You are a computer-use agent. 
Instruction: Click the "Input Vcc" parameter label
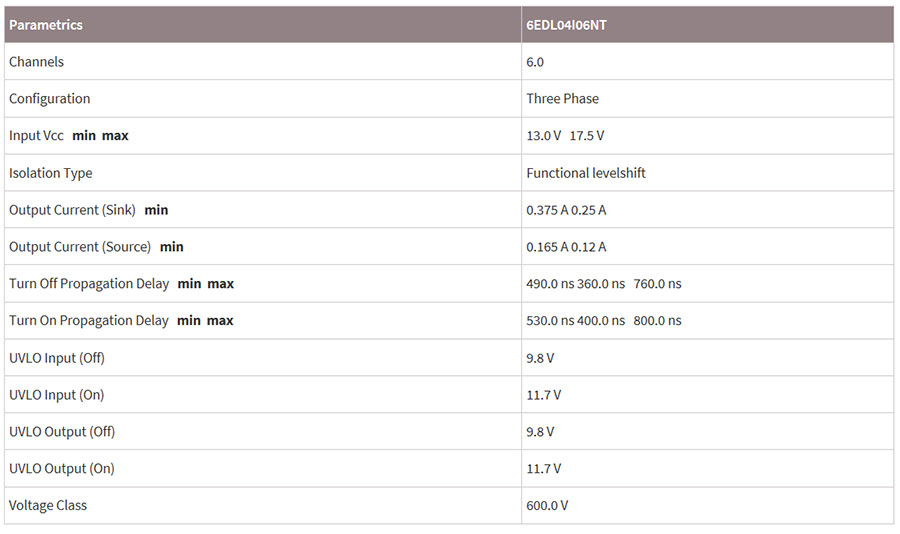(x=36, y=136)
